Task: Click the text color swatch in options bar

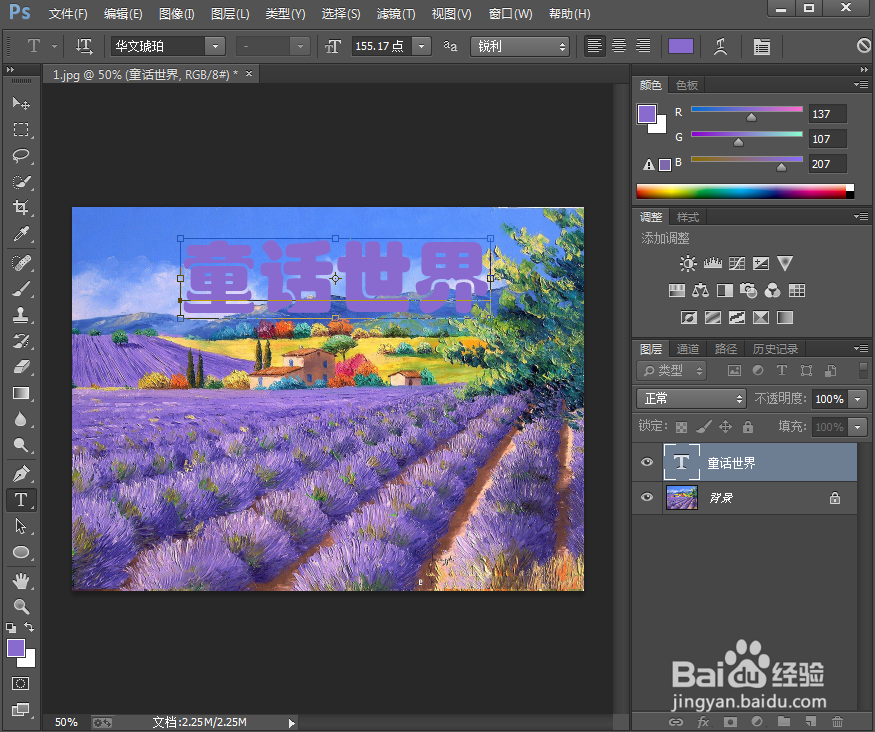Action: (681, 46)
